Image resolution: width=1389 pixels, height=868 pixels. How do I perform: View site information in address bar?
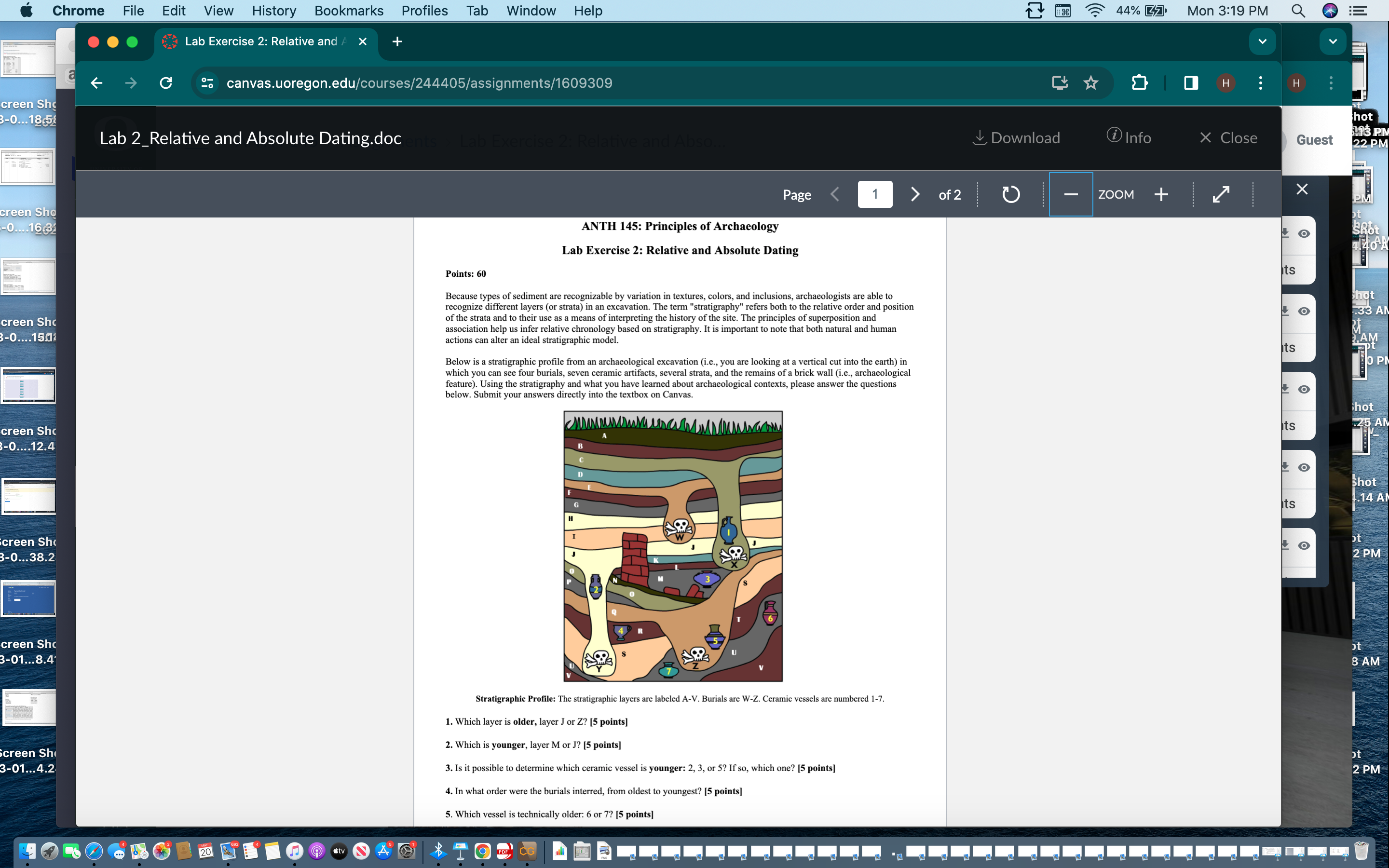[207, 83]
